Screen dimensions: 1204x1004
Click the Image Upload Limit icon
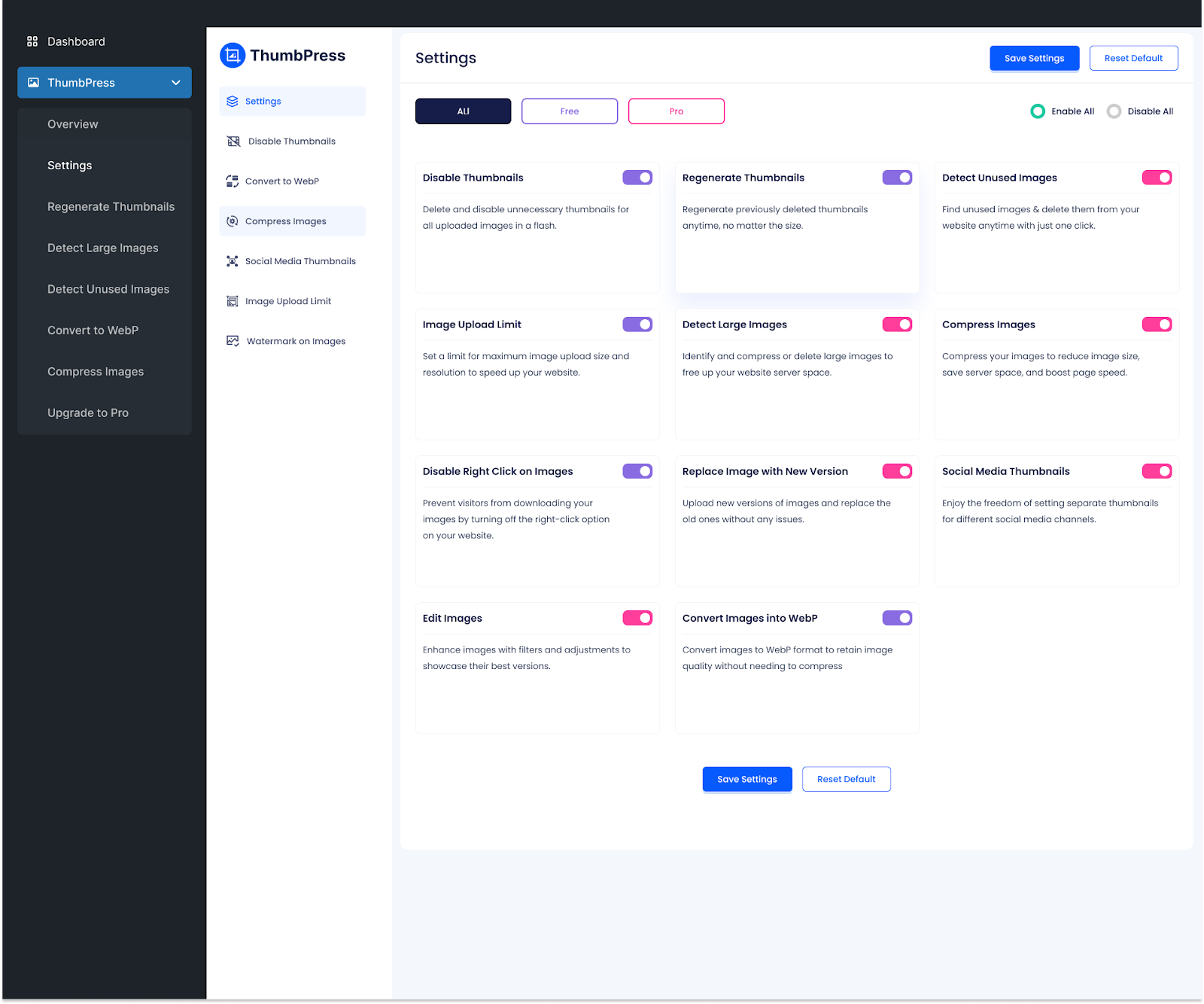click(x=233, y=301)
